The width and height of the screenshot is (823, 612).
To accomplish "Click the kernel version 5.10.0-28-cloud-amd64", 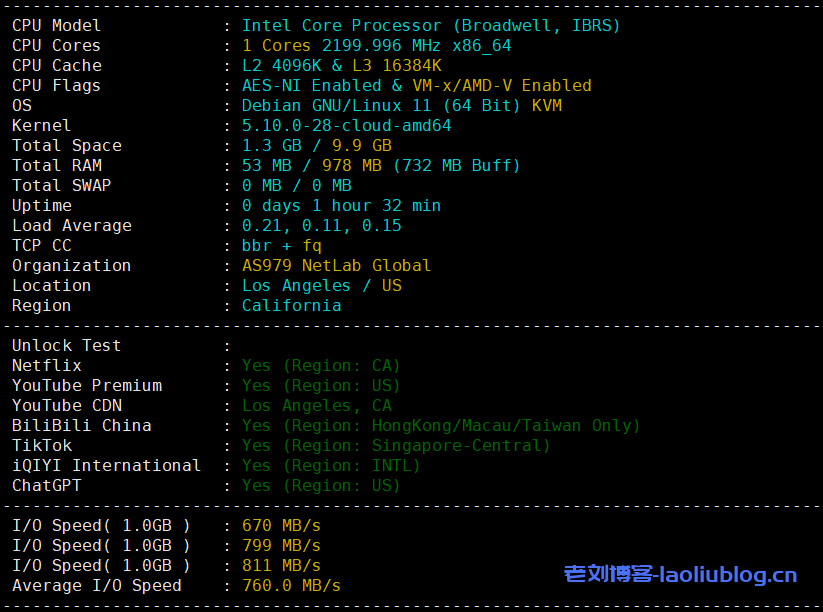I will 346,126.
